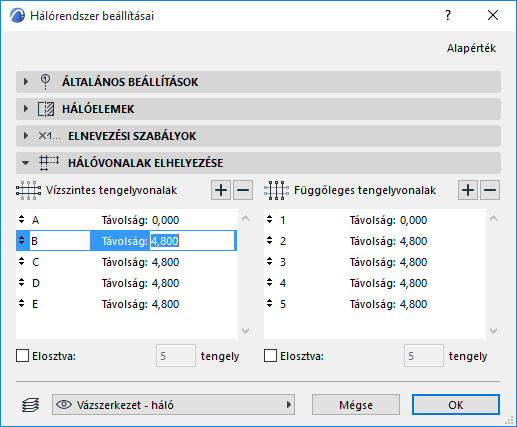Add a horizontal grid line with plus
The height and width of the screenshot is (427, 517).
click(221, 190)
